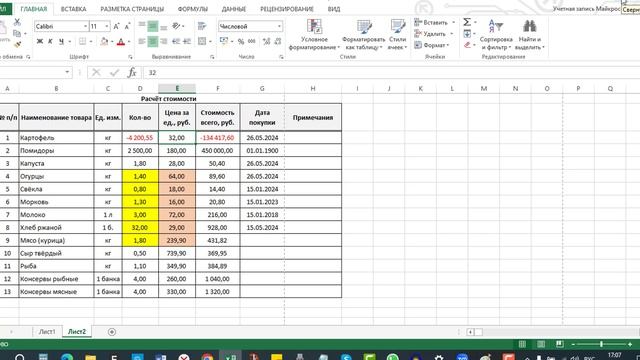
Task: Click the Copy icon in the clipboard group
Action: tap(17, 33)
